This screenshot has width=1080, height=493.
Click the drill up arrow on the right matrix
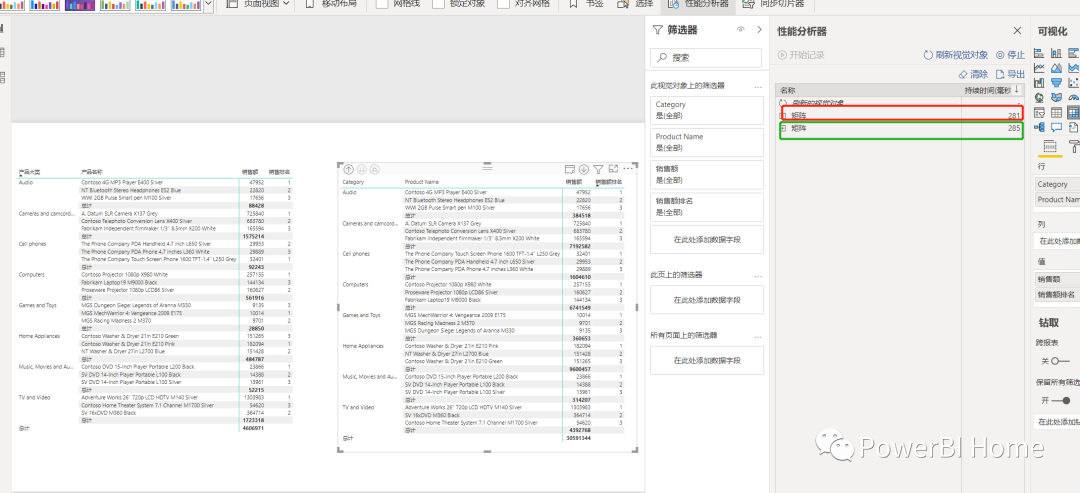[349, 169]
